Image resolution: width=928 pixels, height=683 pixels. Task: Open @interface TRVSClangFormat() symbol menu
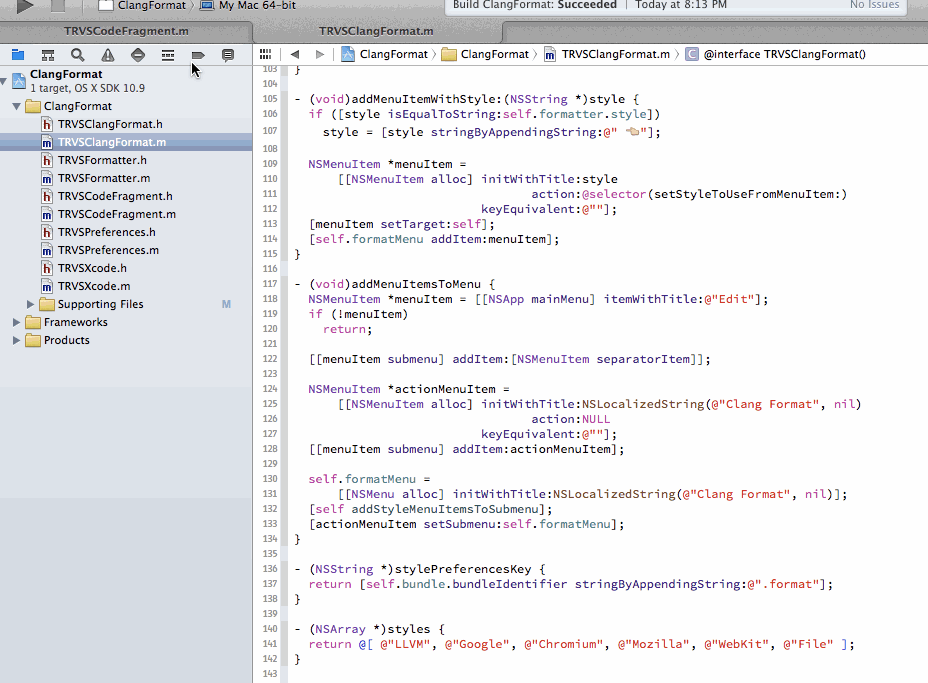coord(775,54)
